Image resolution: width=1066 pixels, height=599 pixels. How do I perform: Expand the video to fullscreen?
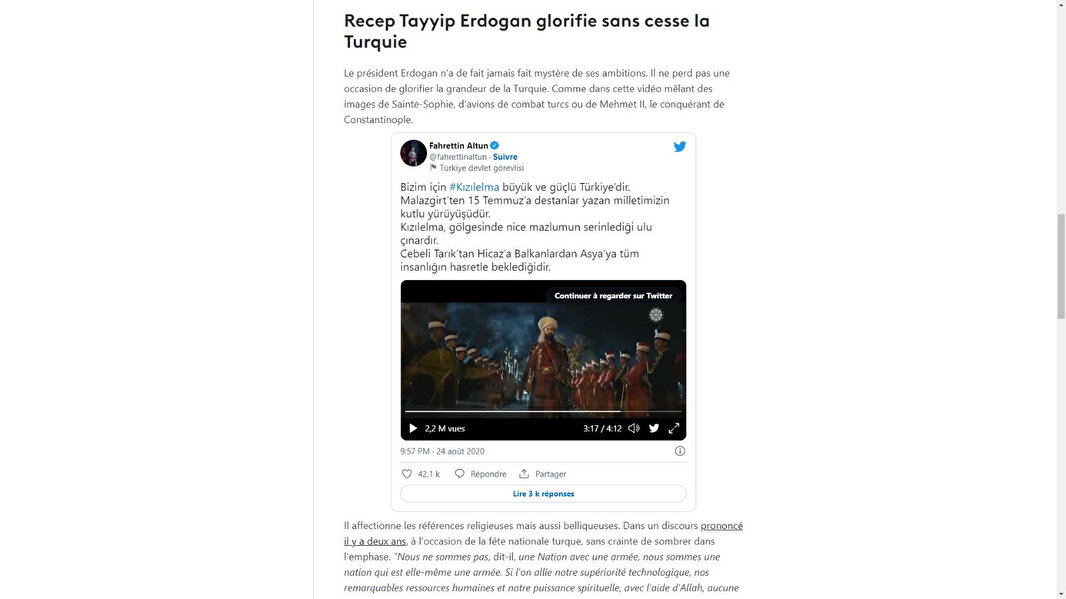674,428
